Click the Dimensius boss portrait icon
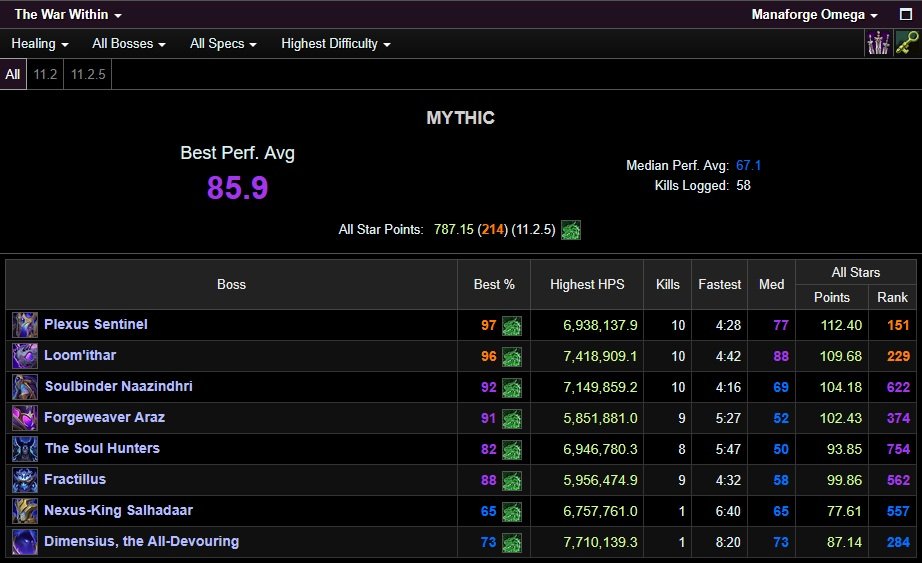This screenshot has width=922, height=563. pos(25,542)
